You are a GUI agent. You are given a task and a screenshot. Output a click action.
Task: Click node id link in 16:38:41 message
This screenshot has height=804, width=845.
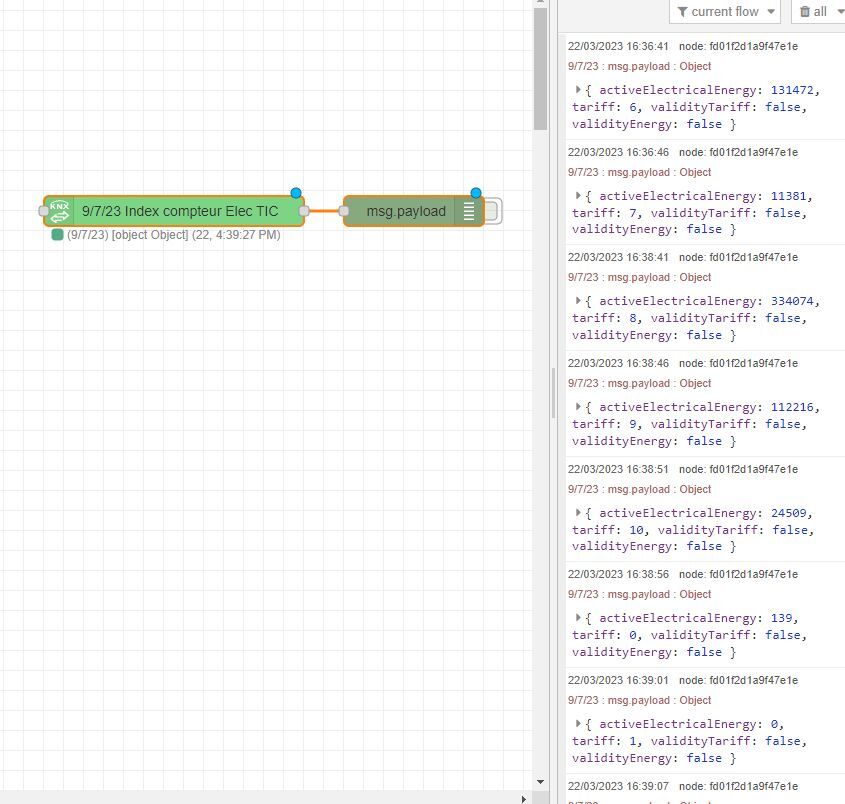(738, 258)
